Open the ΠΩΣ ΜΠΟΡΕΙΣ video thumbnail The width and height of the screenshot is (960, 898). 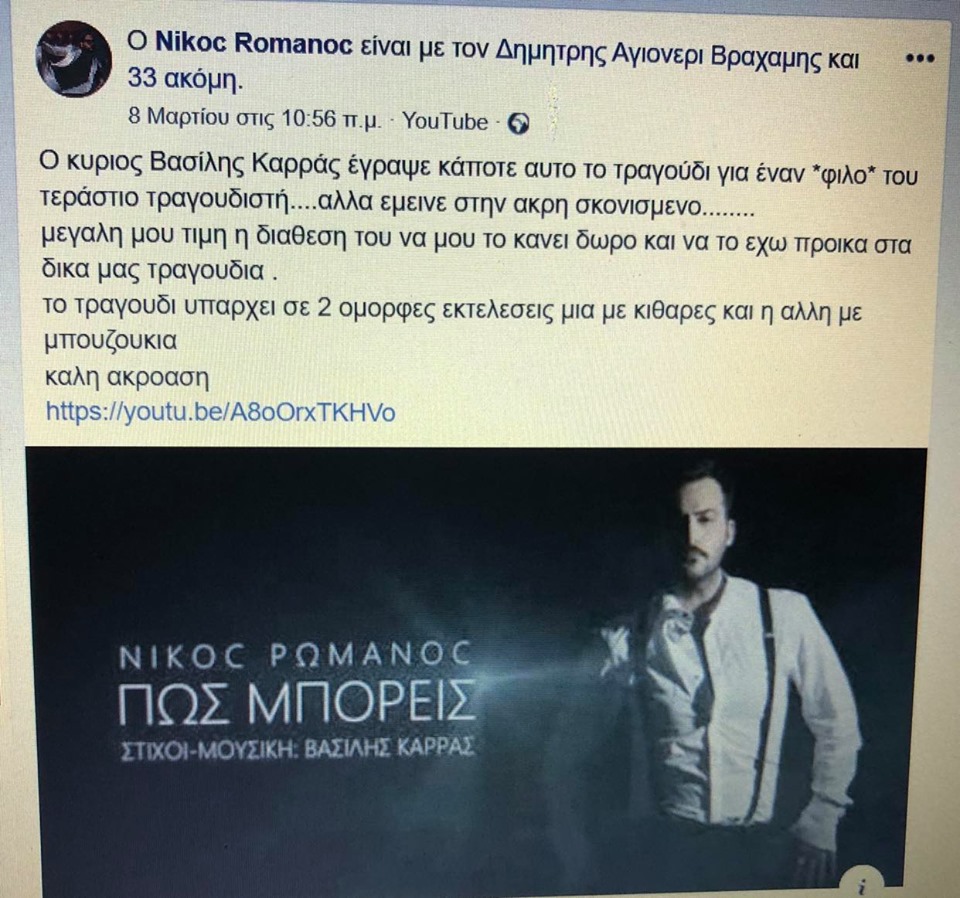click(476, 667)
